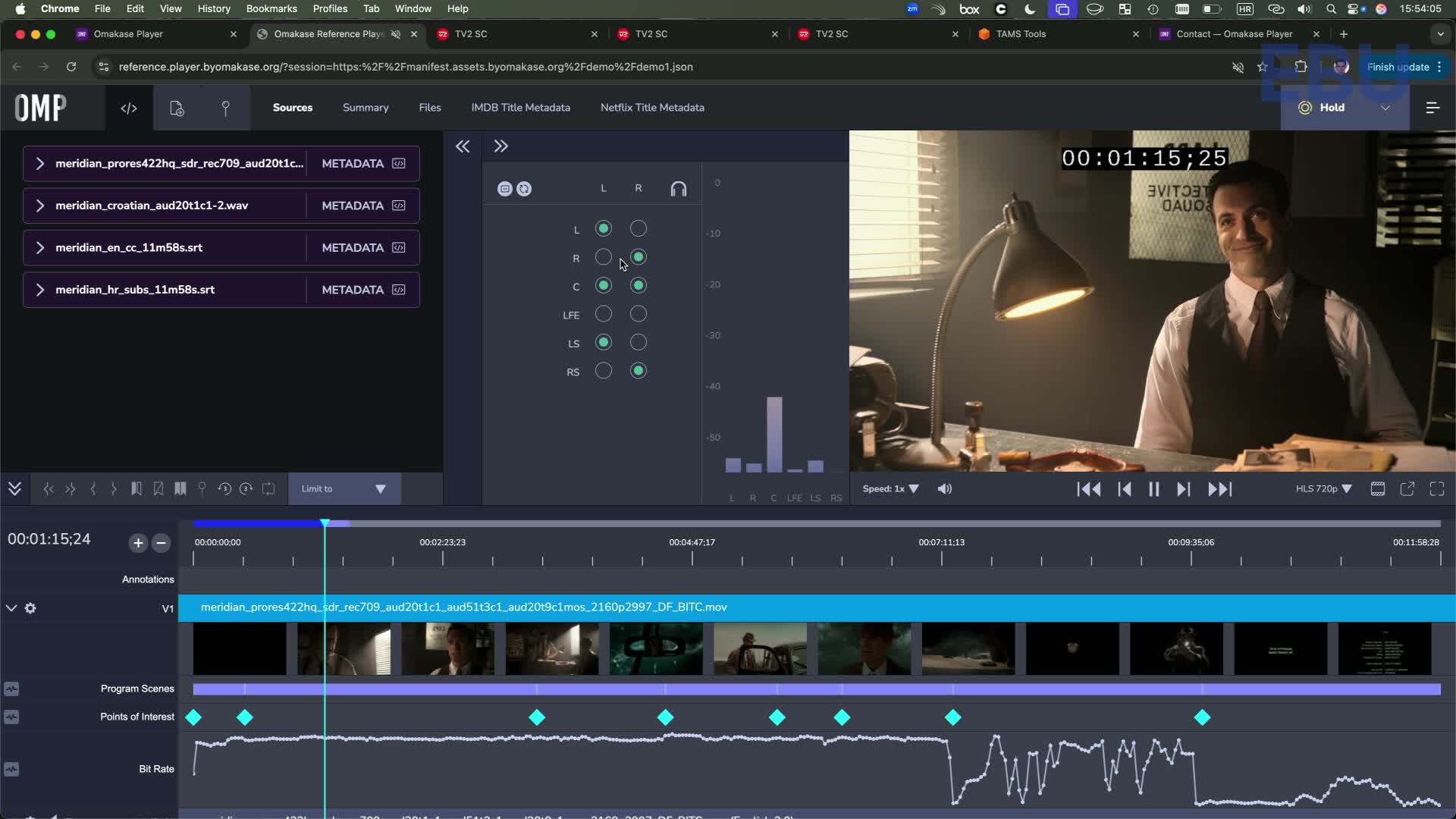1456x819 pixels.
Task: Jump to the start of the video
Action: click(1089, 489)
